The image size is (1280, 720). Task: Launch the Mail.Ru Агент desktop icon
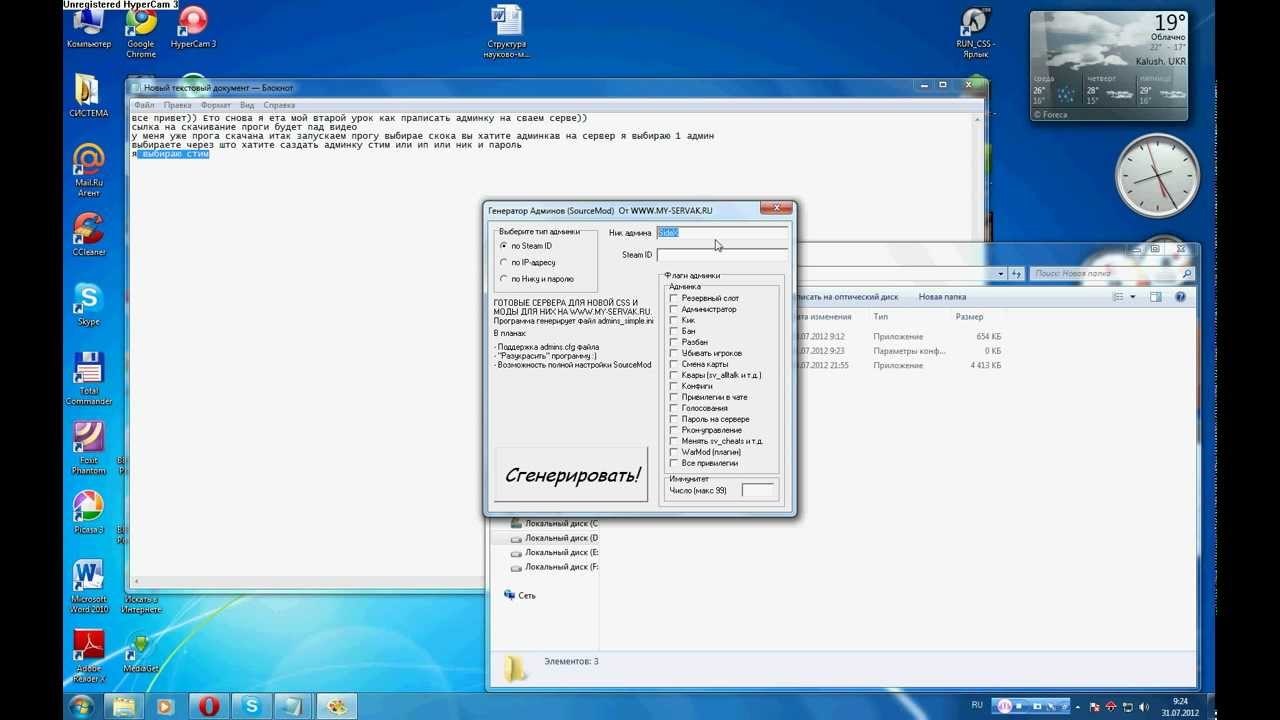pyautogui.click(x=88, y=171)
